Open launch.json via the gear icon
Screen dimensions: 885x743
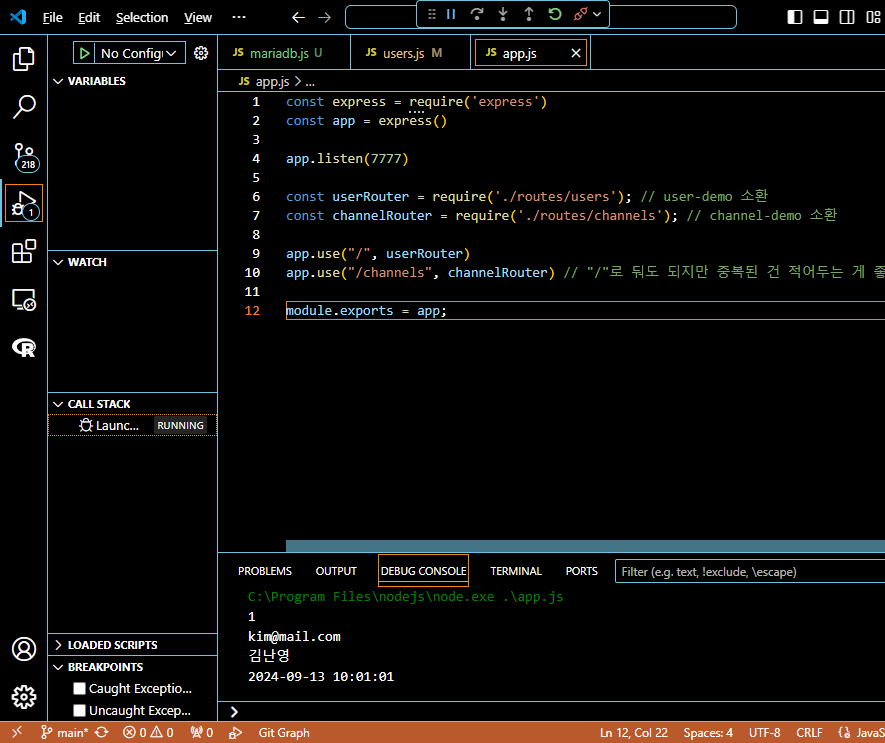coord(201,53)
